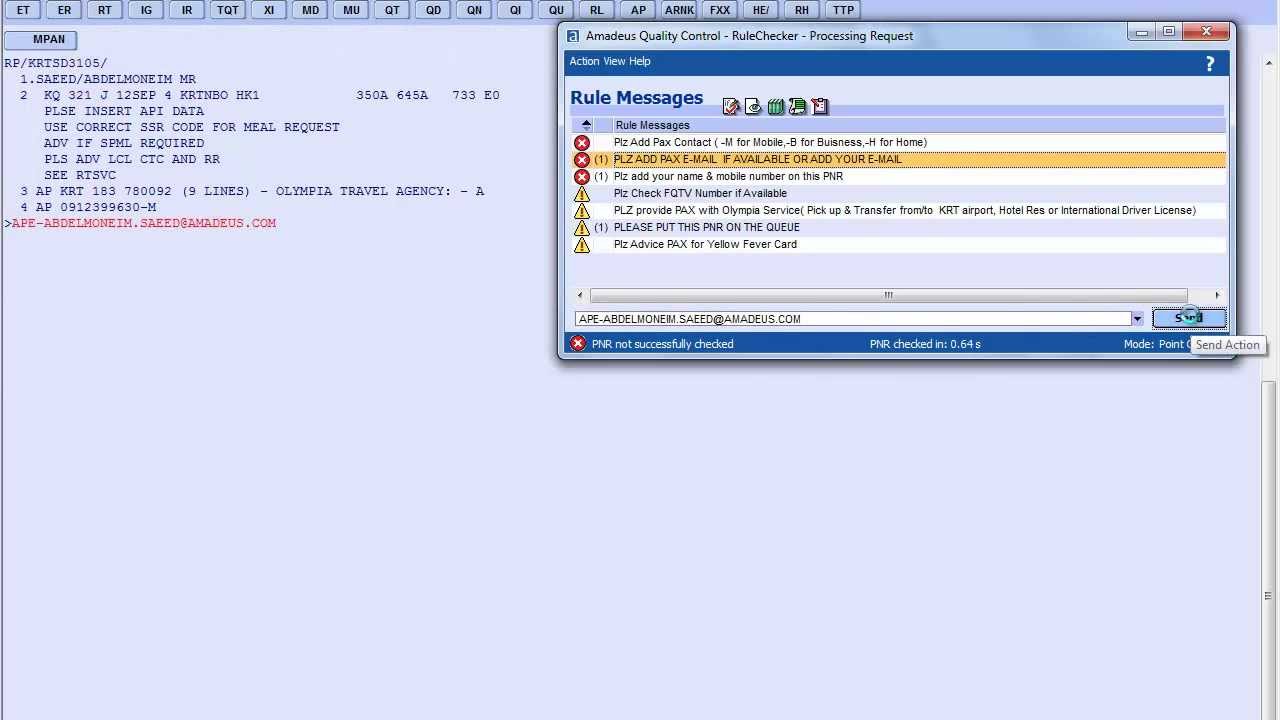1280x720 pixels.
Task: Click the red APE-ABDELMONEIM.SAEED command line in terminal
Action: click(x=143, y=223)
